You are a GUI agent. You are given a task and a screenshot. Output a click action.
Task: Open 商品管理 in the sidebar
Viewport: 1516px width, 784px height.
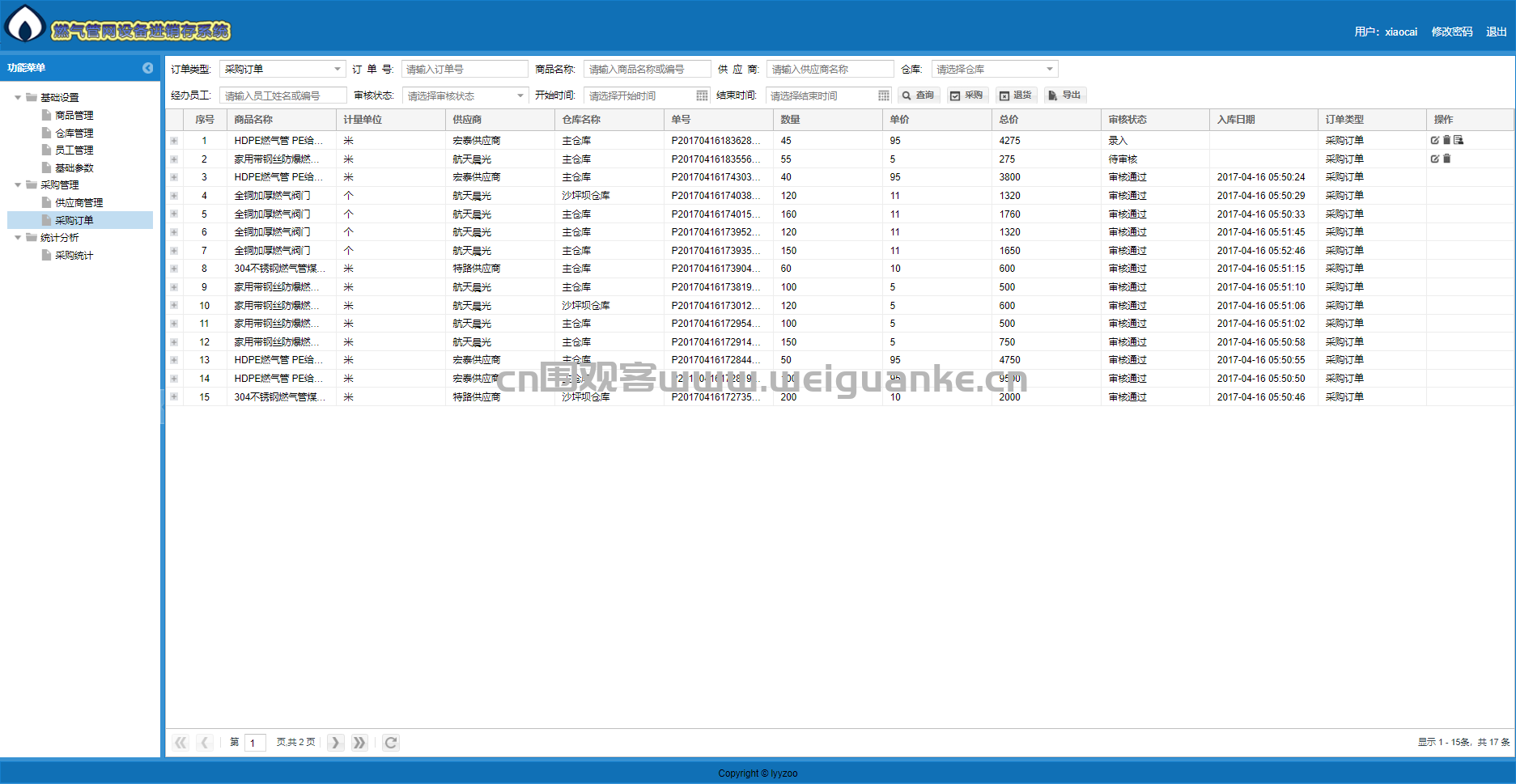click(x=74, y=116)
